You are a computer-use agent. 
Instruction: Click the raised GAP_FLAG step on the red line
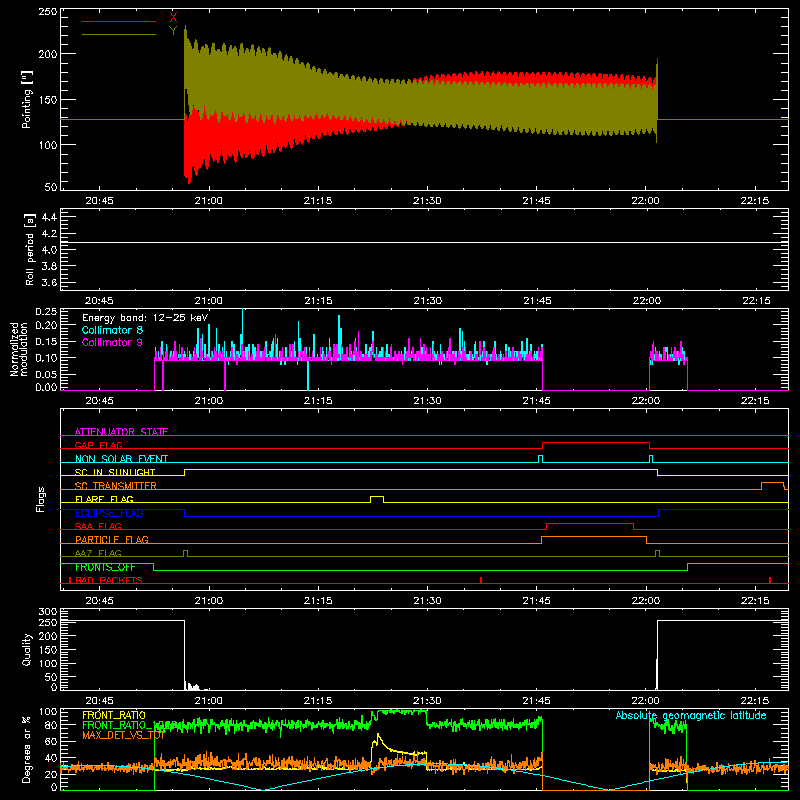595,443
